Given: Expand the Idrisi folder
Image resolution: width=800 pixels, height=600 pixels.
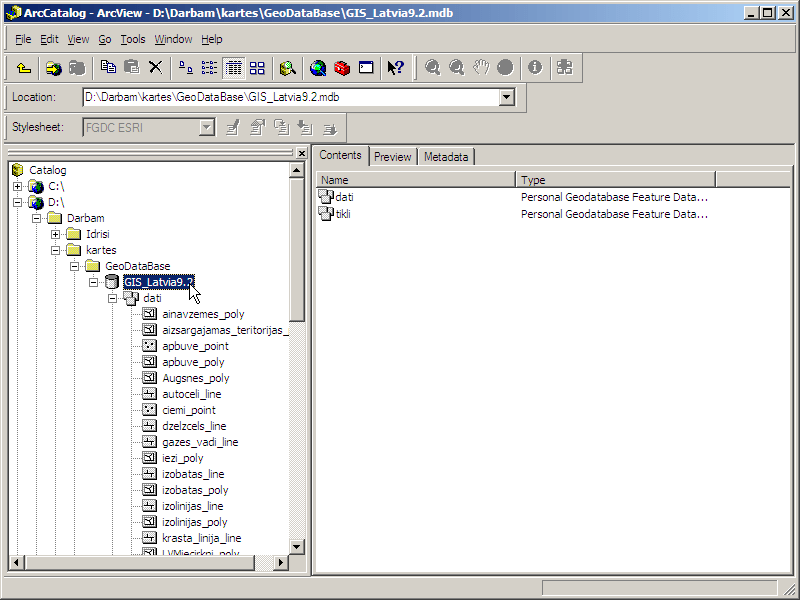Looking at the screenshot, I should click(56, 234).
